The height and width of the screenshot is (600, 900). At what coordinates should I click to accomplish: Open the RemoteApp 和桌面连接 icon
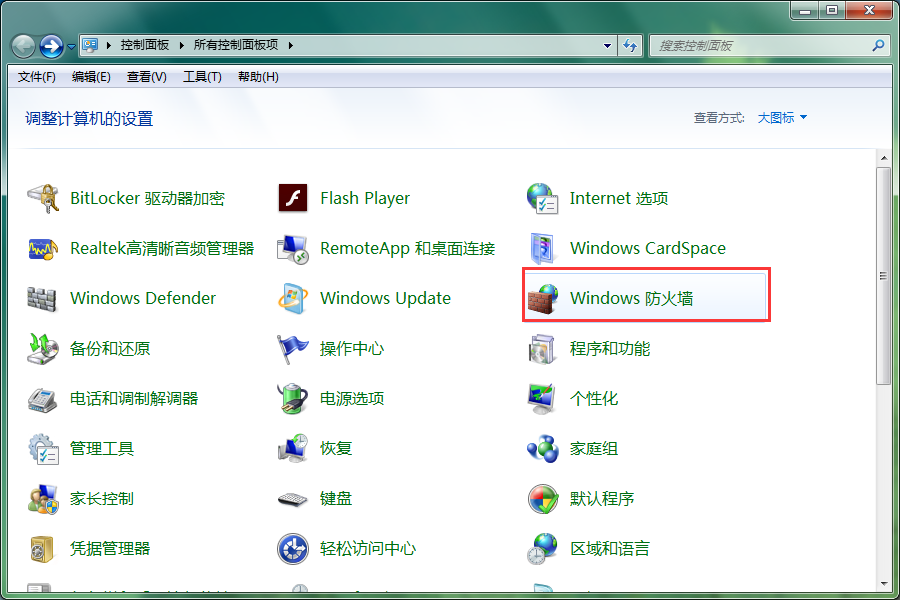click(x=293, y=249)
